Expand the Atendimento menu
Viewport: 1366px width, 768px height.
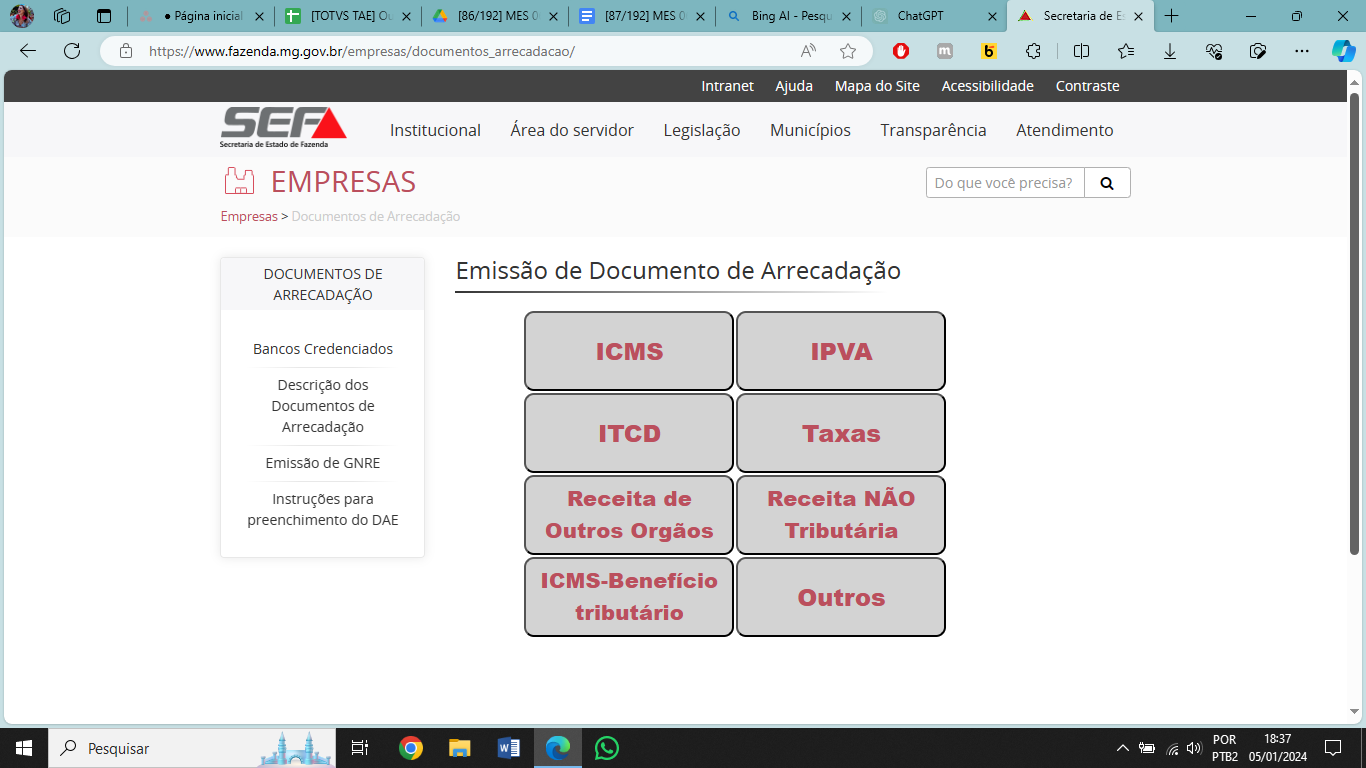tap(1064, 130)
